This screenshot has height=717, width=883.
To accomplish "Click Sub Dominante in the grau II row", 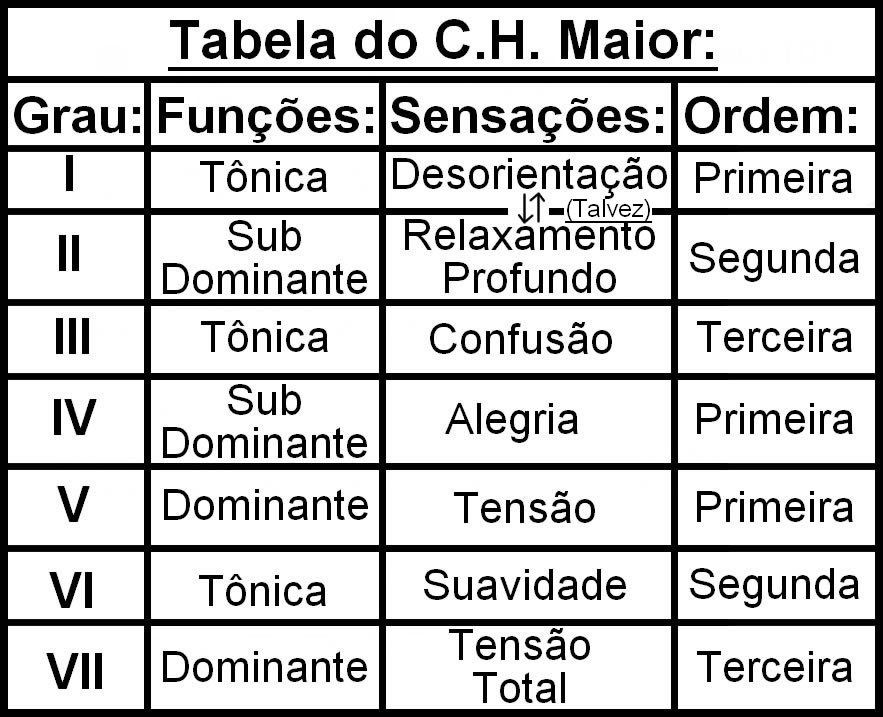I will tap(265, 258).
